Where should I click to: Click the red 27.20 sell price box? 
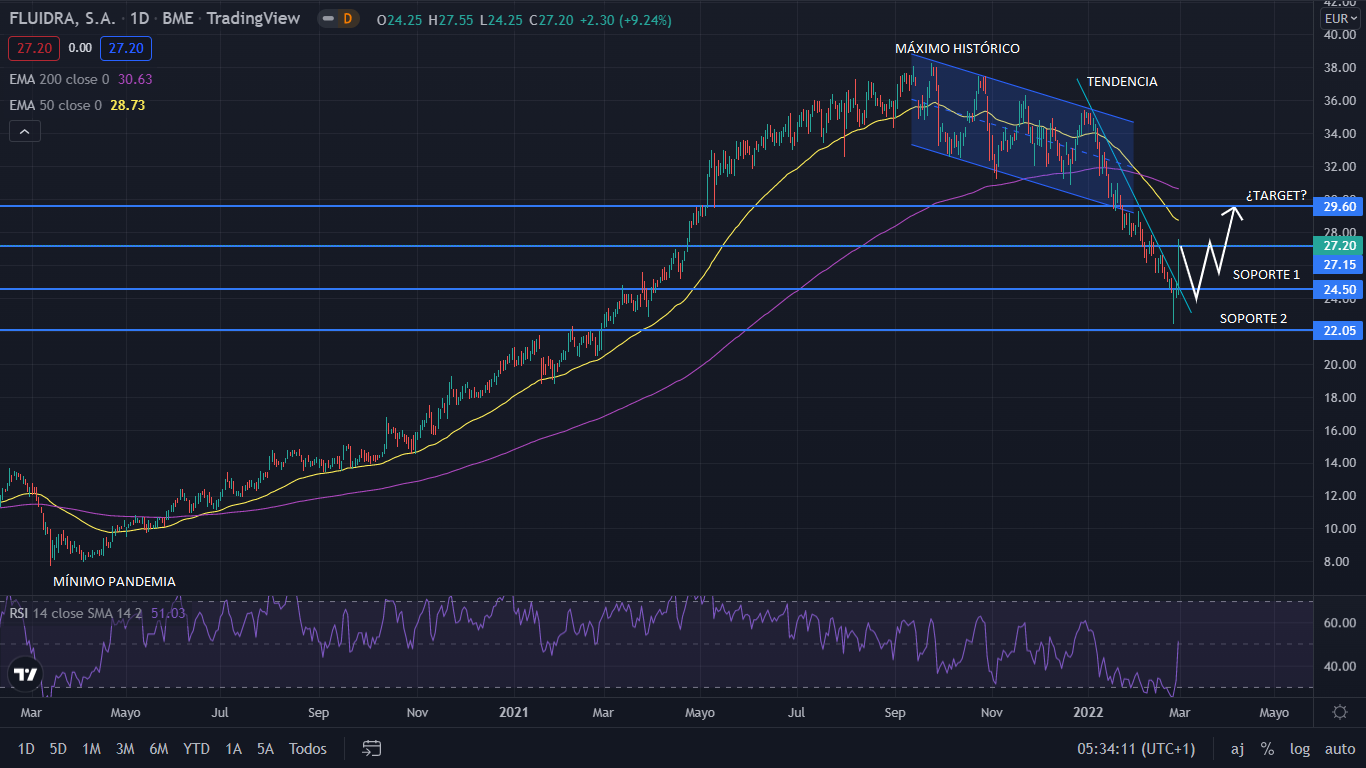coord(33,47)
